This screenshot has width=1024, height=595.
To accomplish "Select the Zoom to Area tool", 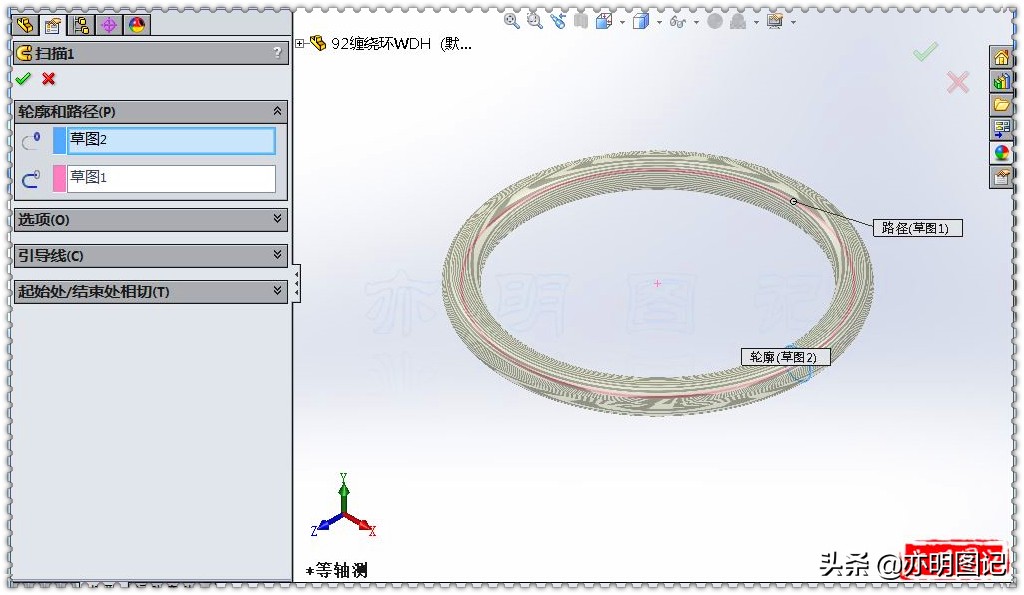I will 533,21.
